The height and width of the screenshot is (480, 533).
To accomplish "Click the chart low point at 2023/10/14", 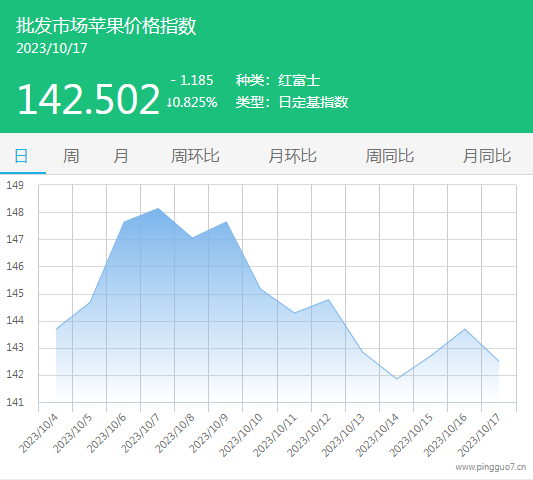I will coord(397,379).
